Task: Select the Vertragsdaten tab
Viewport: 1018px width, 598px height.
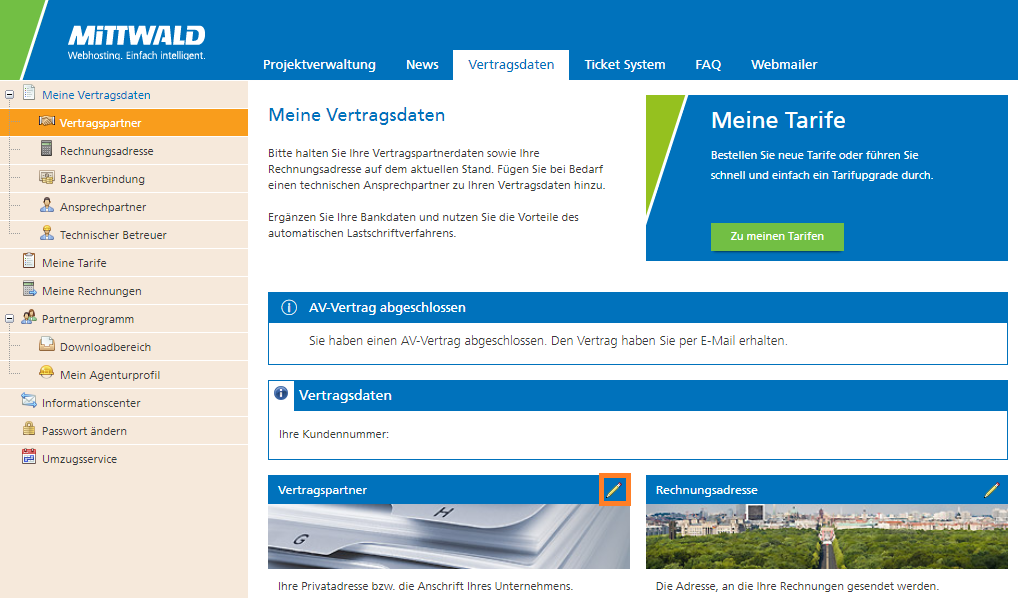Action: (511, 64)
